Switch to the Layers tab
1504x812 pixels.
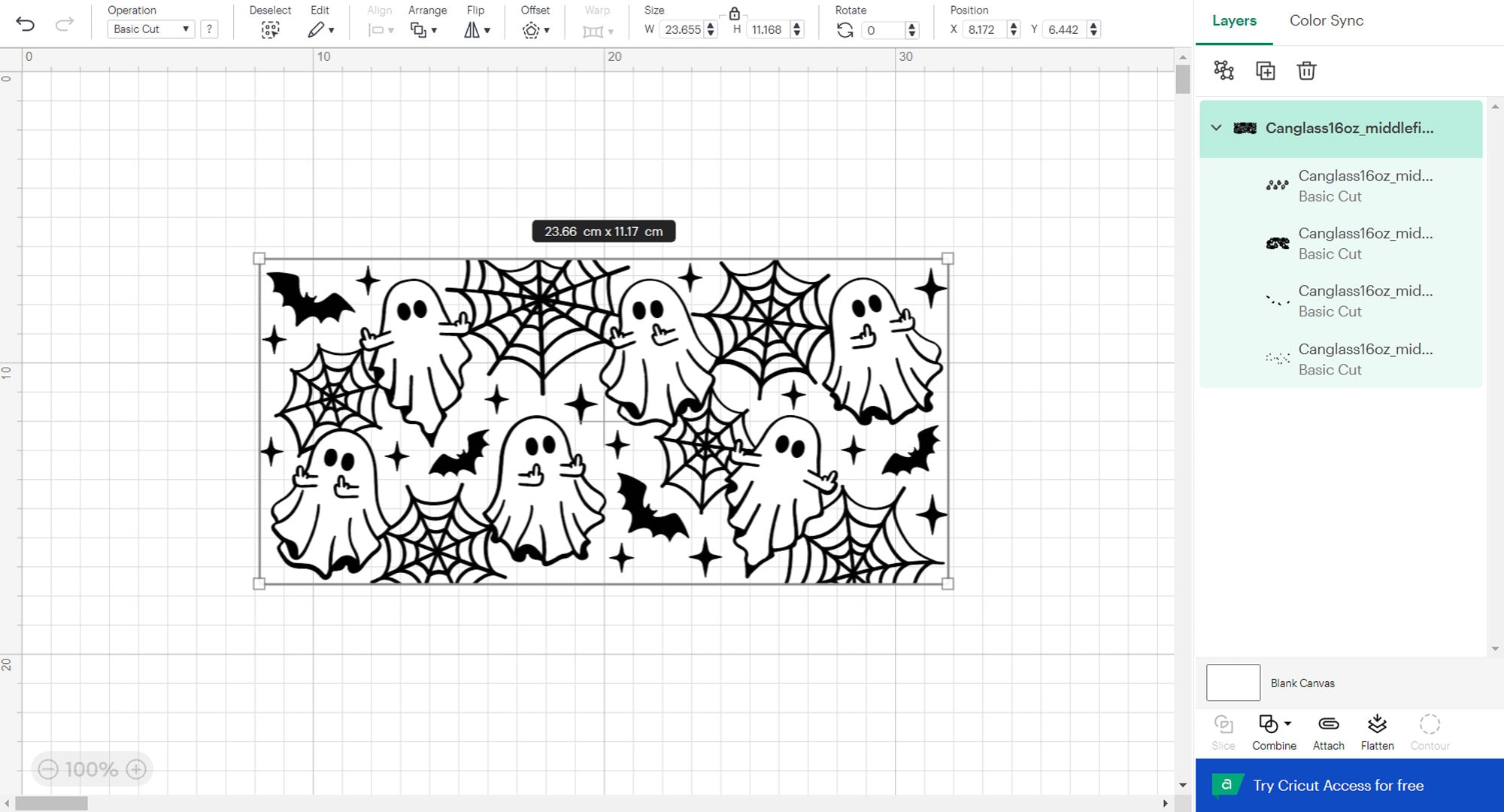tap(1234, 21)
